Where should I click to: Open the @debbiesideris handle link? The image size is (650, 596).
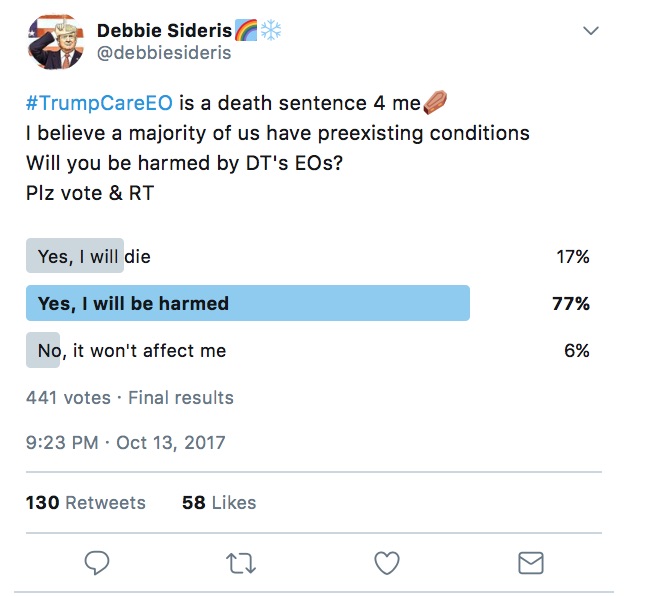(164, 53)
